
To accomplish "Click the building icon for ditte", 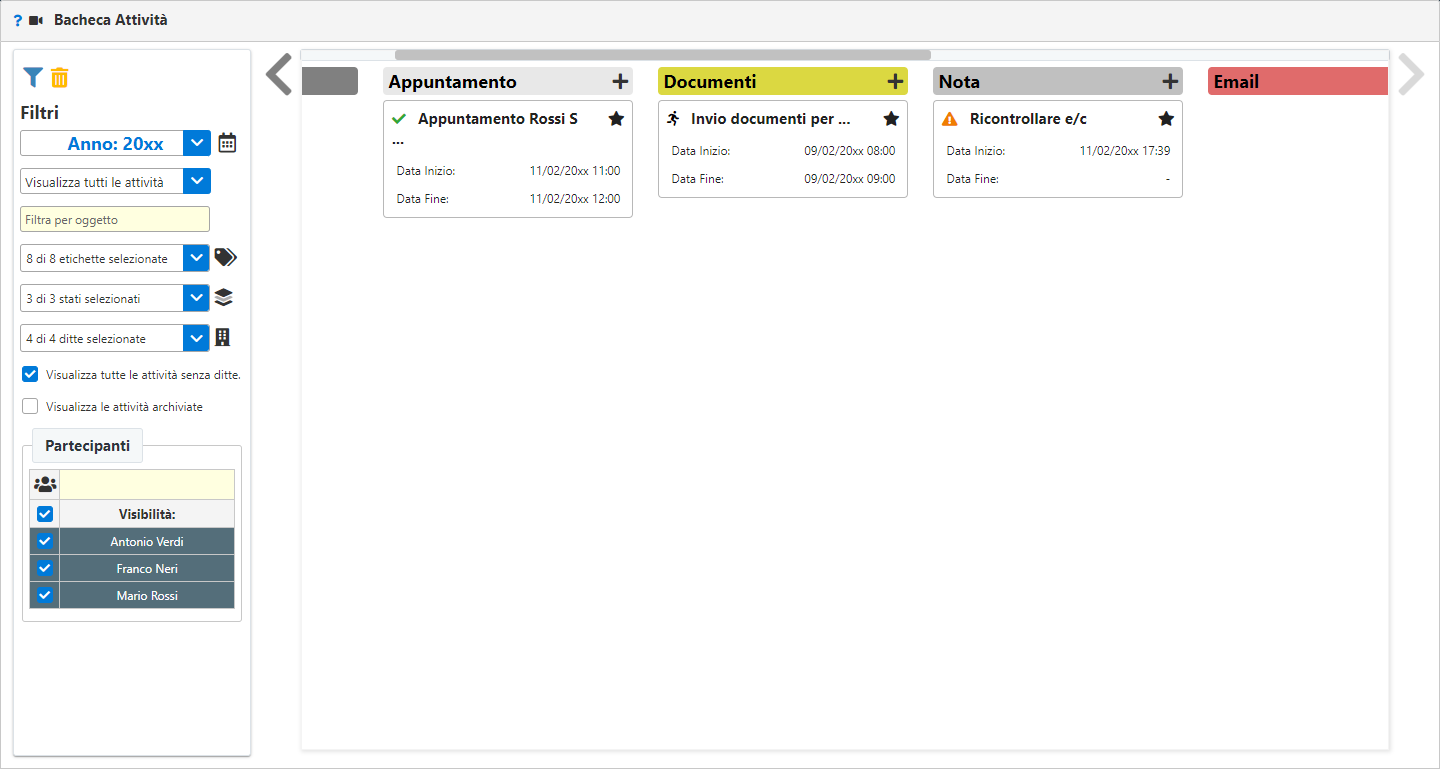I will coord(223,338).
